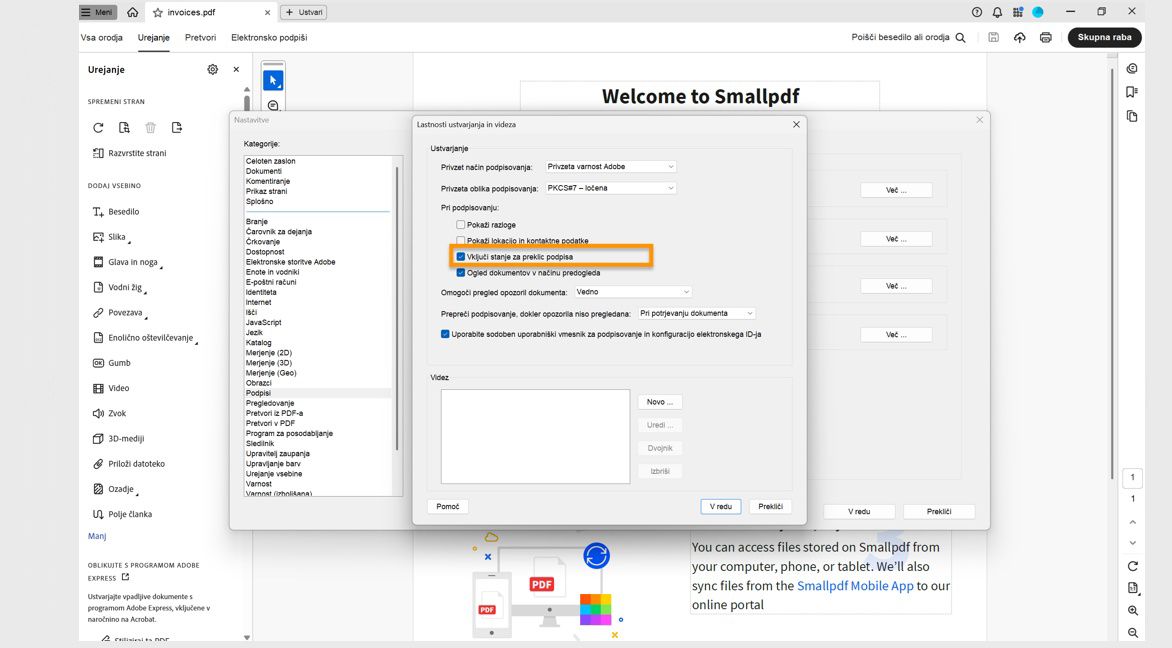Click Smallpdf Mobile App link
This screenshot has width=1172, height=648.
(855, 586)
